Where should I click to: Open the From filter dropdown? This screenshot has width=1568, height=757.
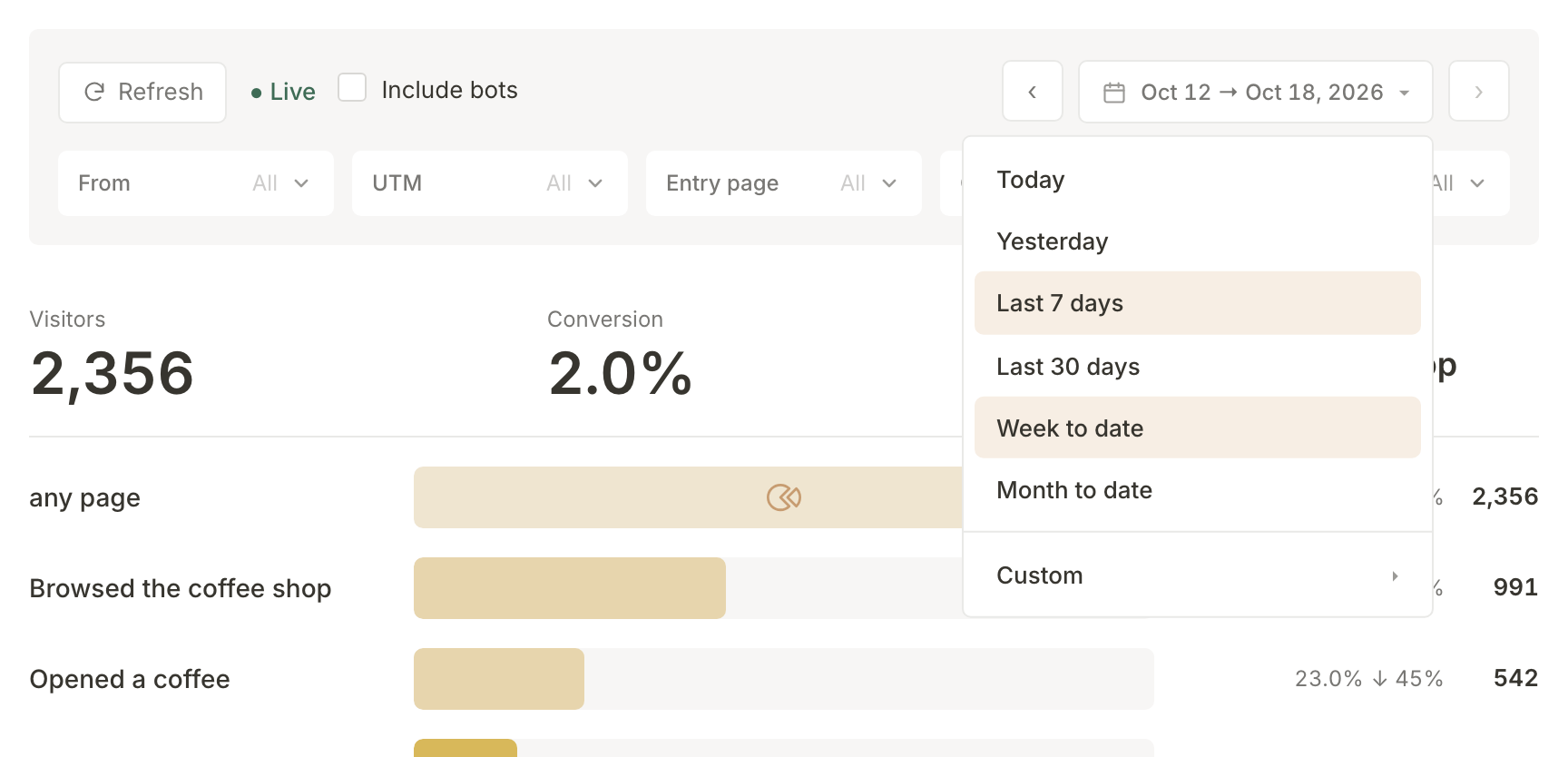tap(196, 183)
